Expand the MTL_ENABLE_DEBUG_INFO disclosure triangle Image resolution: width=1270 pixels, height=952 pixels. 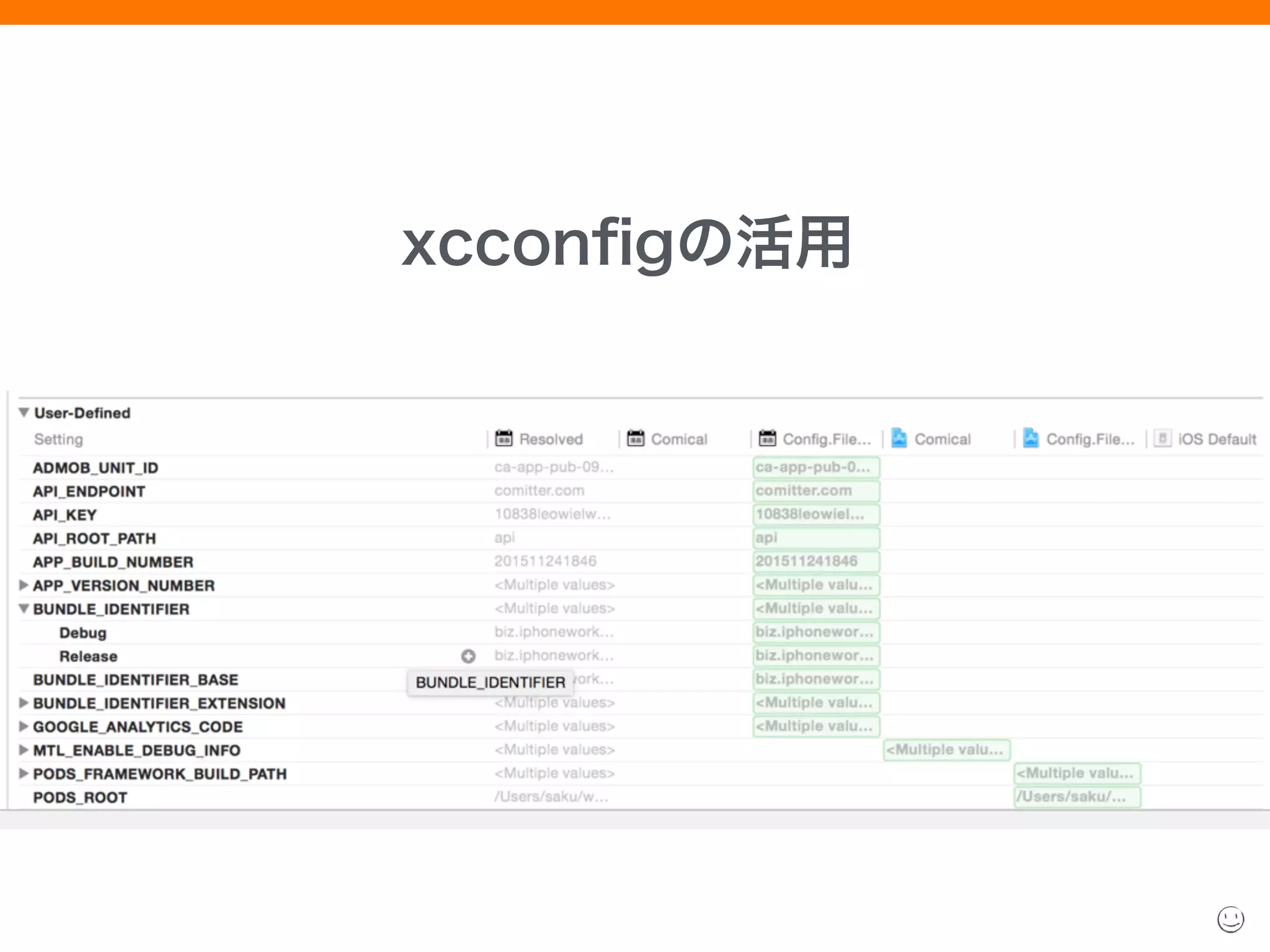point(24,749)
